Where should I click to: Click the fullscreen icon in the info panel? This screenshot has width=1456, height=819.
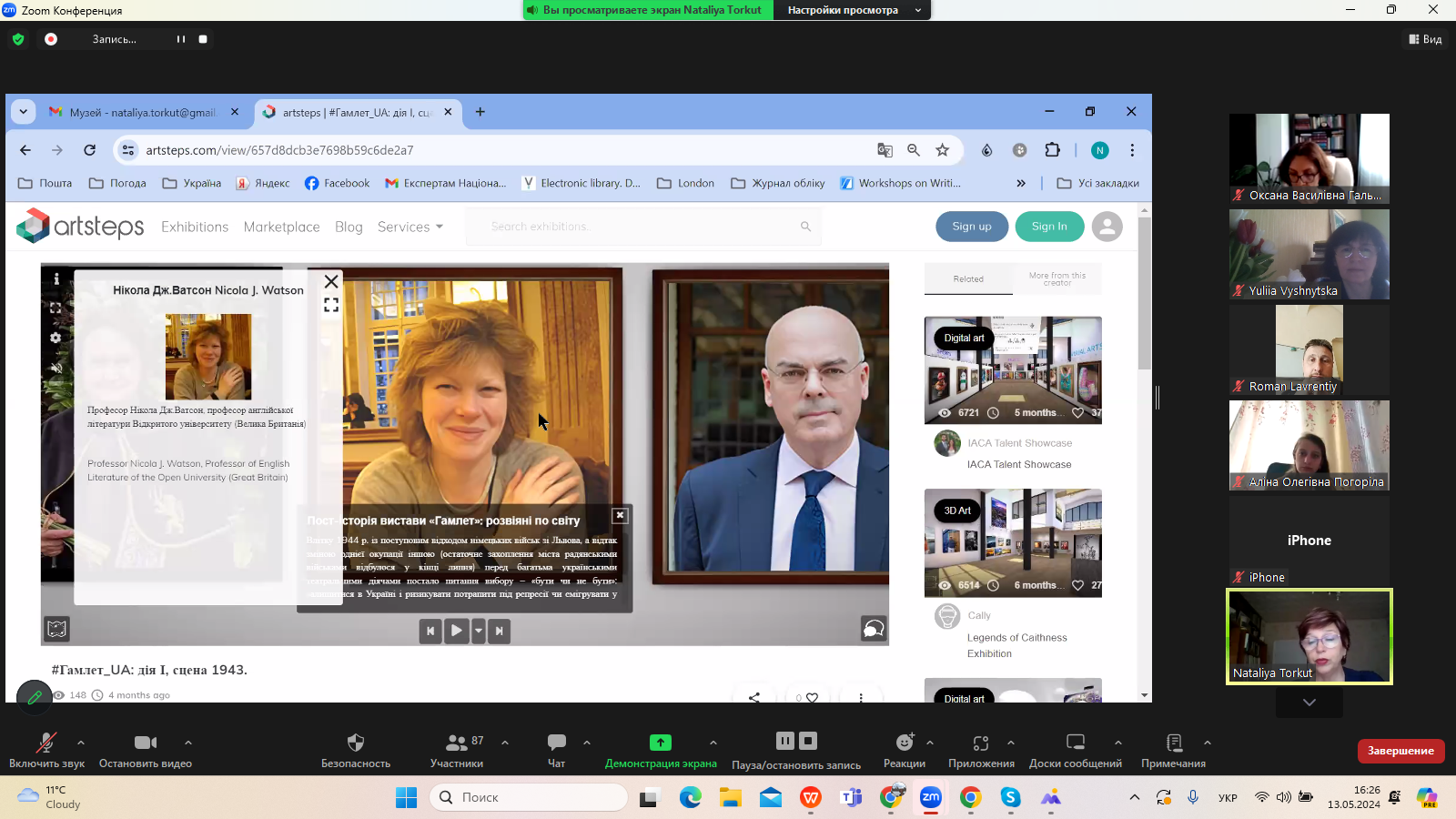(331, 306)
